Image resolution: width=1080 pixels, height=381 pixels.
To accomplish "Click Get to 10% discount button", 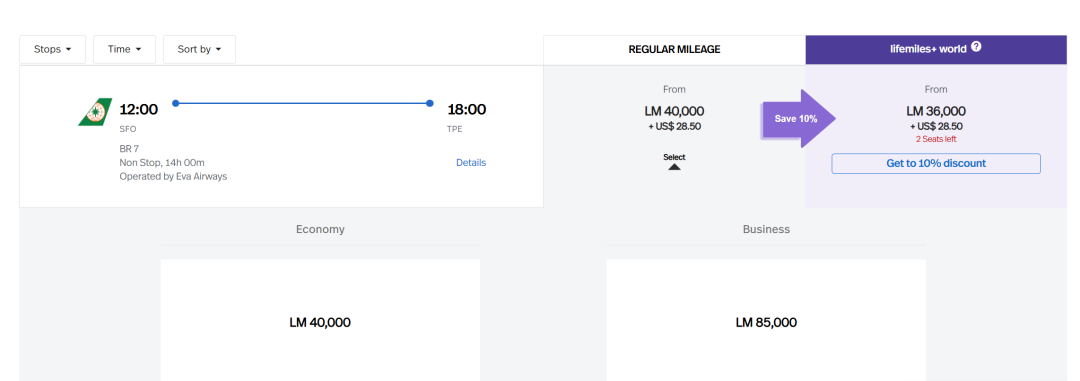I will click(x=936, y=163).
